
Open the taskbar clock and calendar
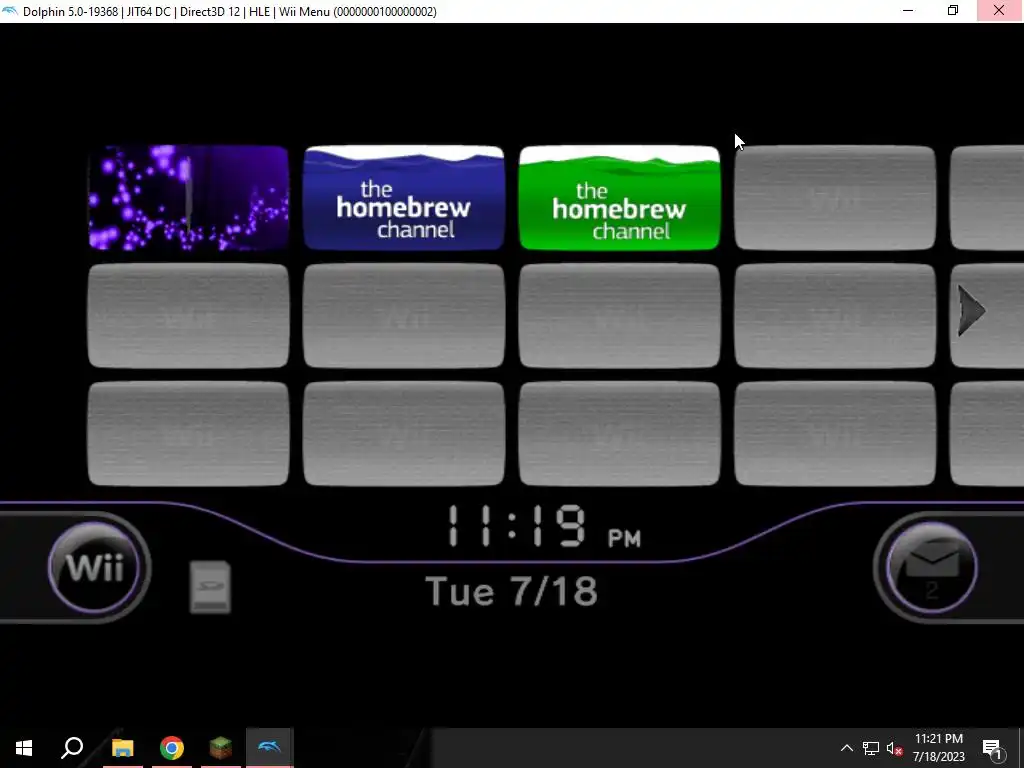coord(938,748)
